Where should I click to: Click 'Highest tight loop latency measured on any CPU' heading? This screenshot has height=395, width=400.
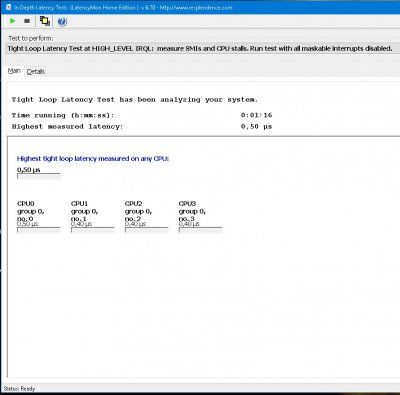pos(93,159)
